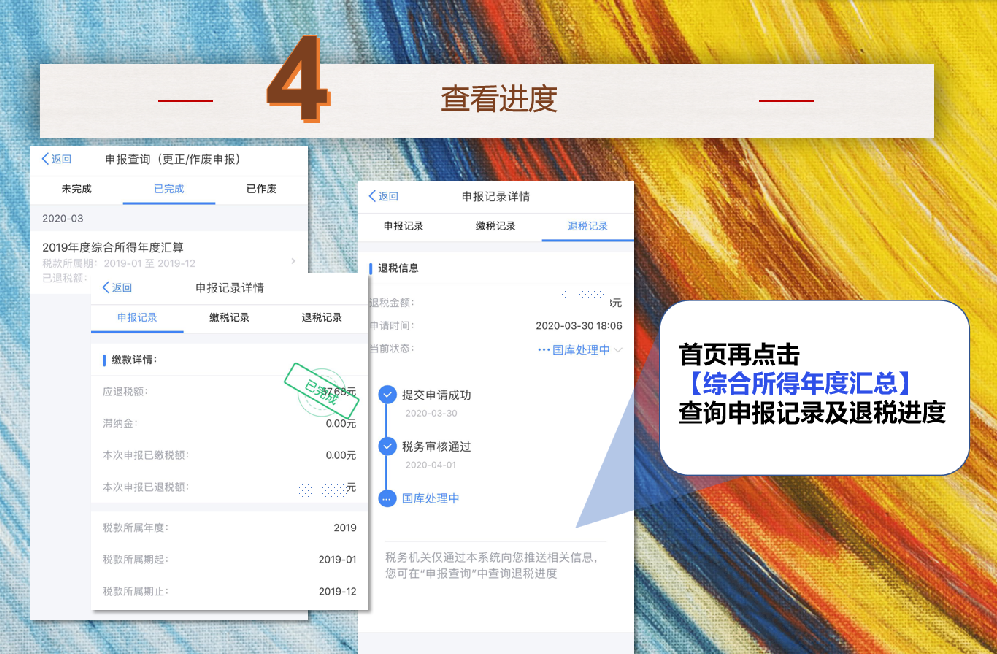Click the 2020-04-01 date under 税务审核通过
The height and width of the screenshot is (654, 997).
tap(431, 465)
